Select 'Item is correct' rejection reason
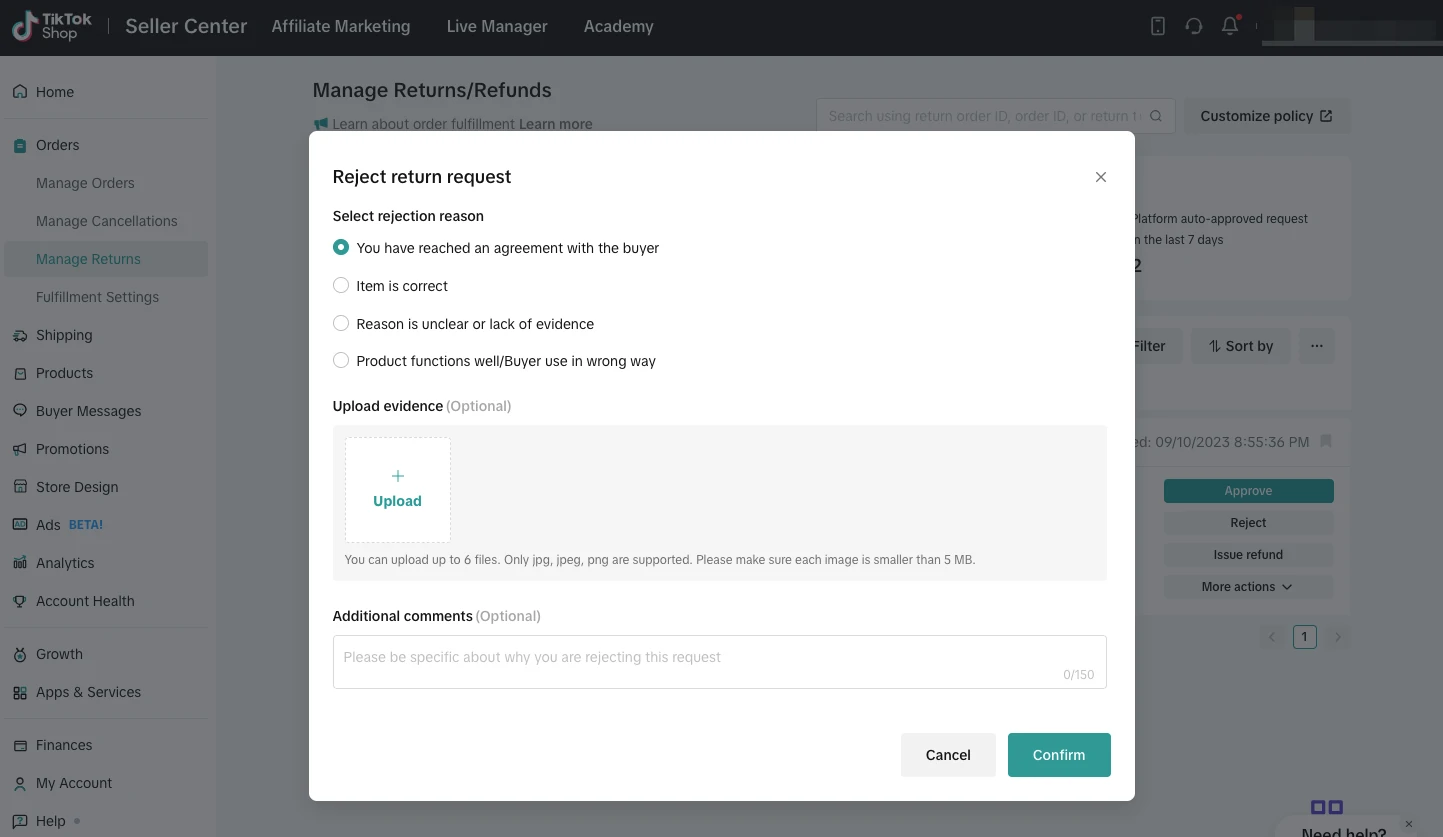This screenshot has width=1443, height=837. pos(341,286)
